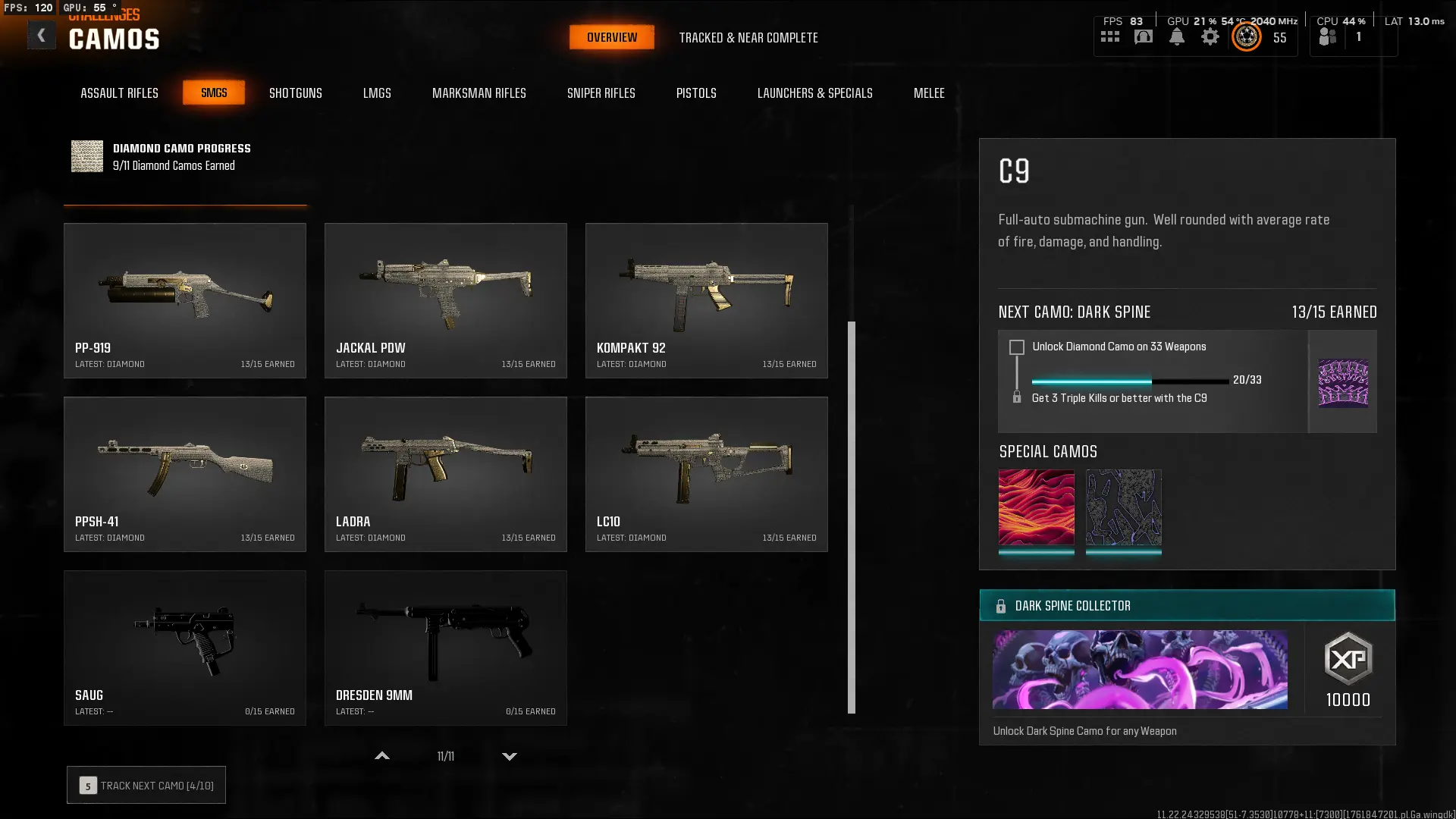The image size is (1456, 819).
Task: Tick the Unlock Diamond Camo on 33 Weapons checkbox
Action: click(x=1017, y=347)
